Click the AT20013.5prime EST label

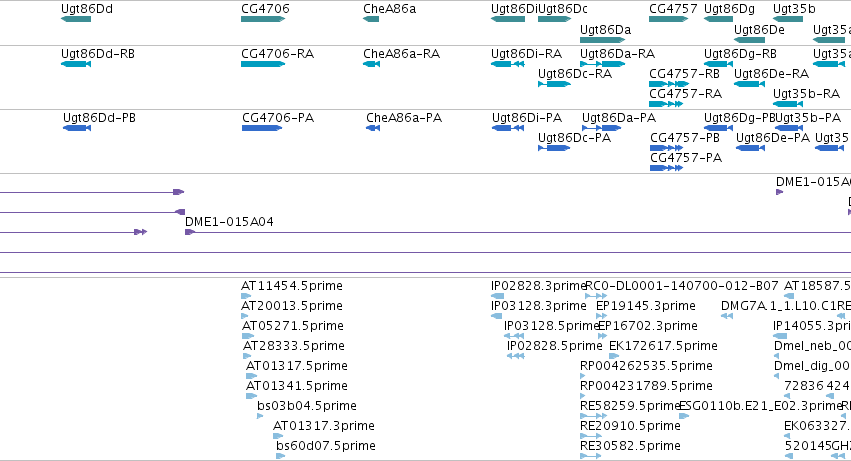(292, 306)
